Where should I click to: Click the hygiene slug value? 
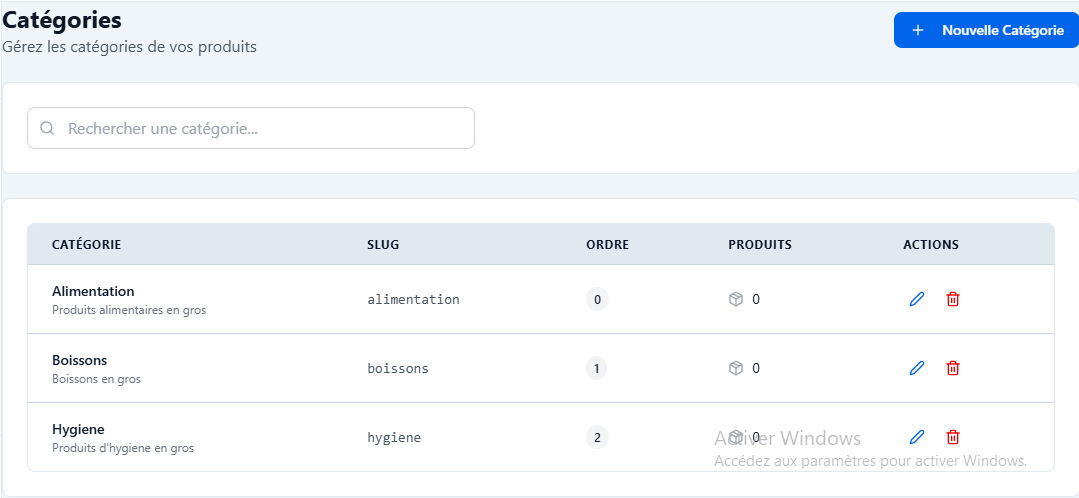tap(394, 437)
